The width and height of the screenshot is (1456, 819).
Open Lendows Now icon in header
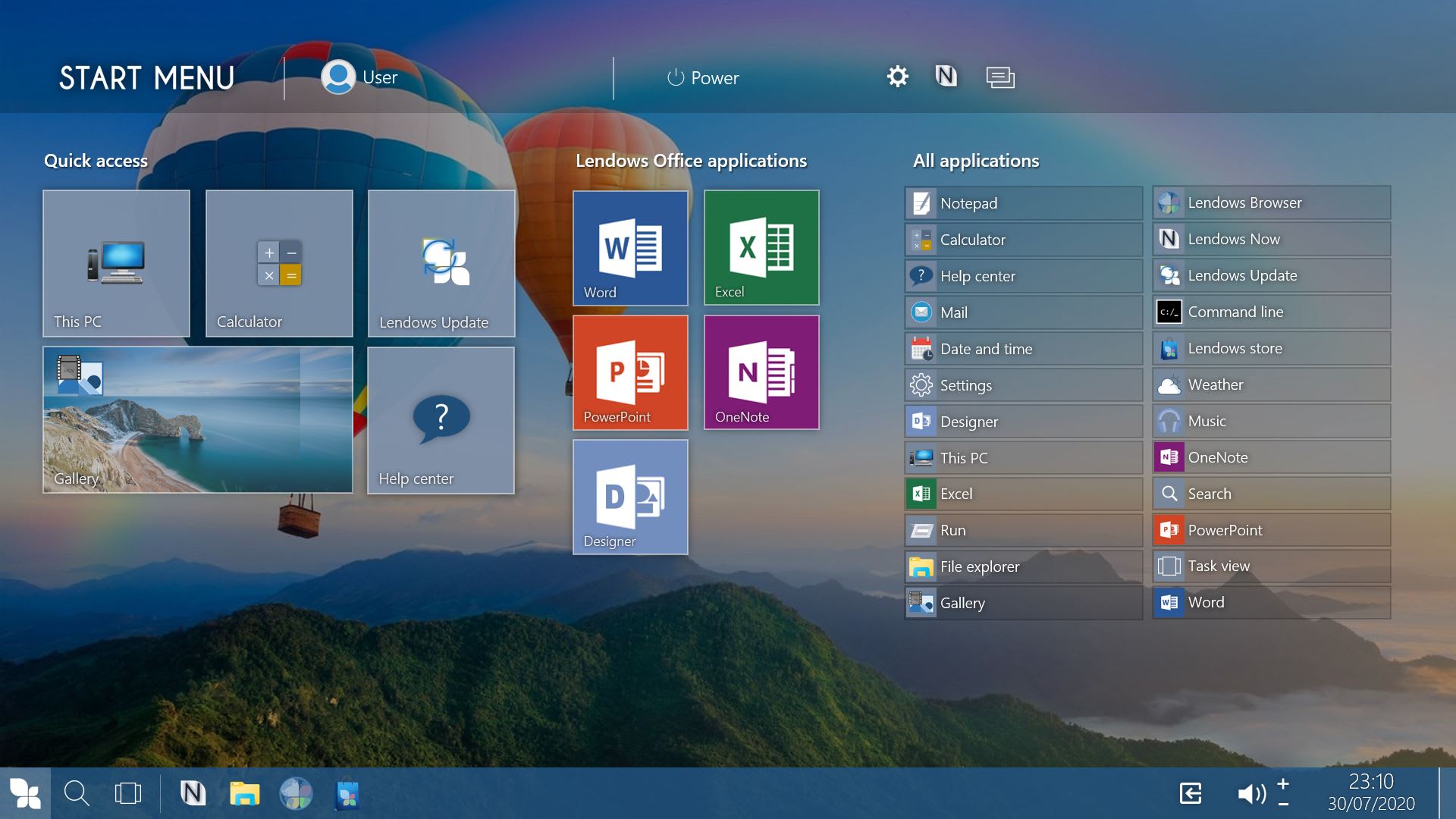(x=946, y=76)
